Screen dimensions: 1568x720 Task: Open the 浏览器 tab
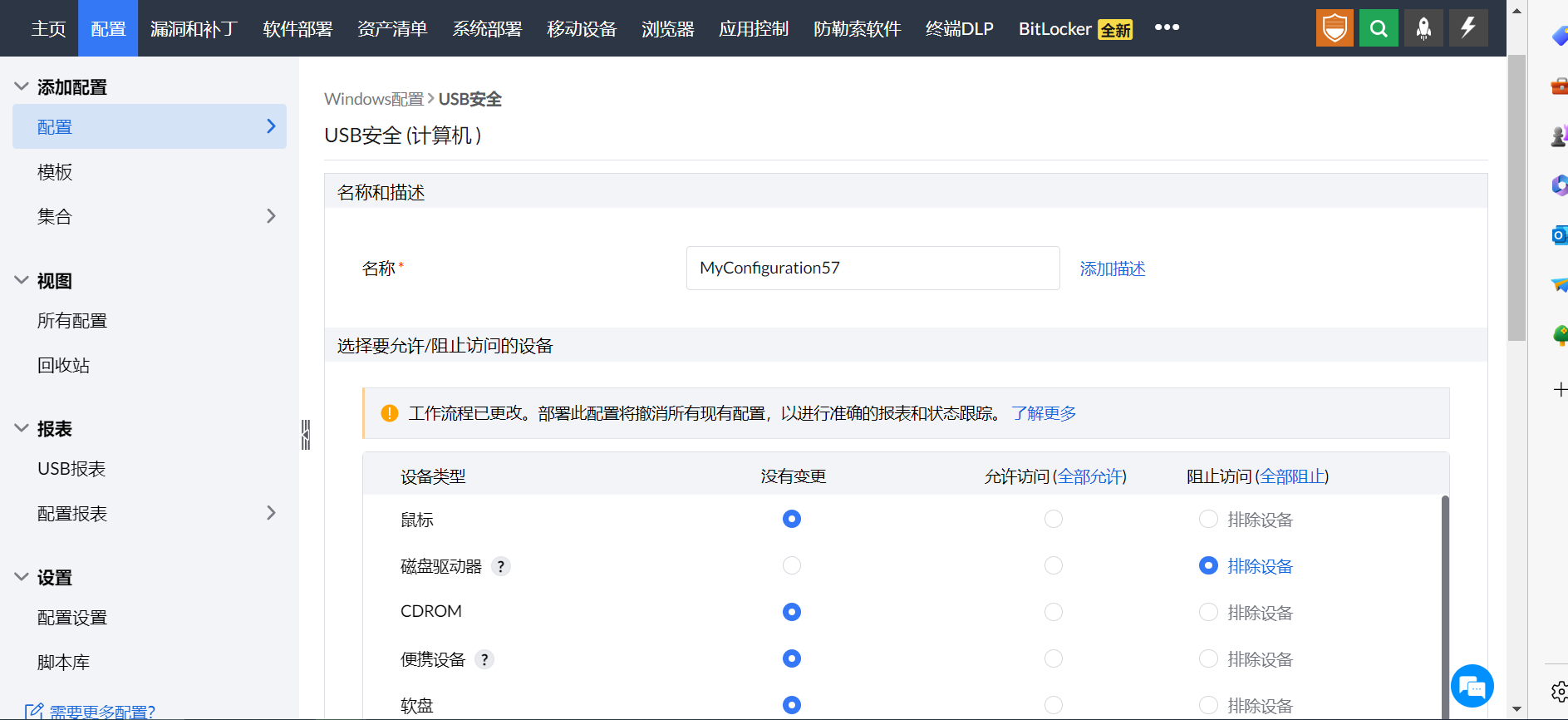tap(667, 28)
